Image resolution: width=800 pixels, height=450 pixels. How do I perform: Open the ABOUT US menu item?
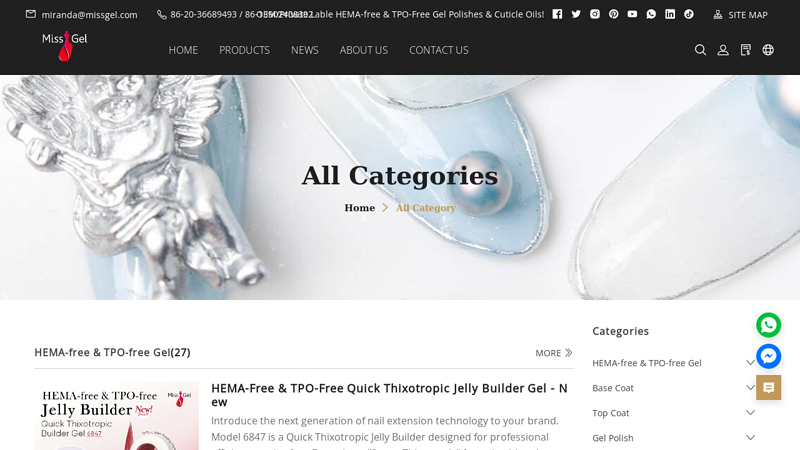(x=364, y=50)
